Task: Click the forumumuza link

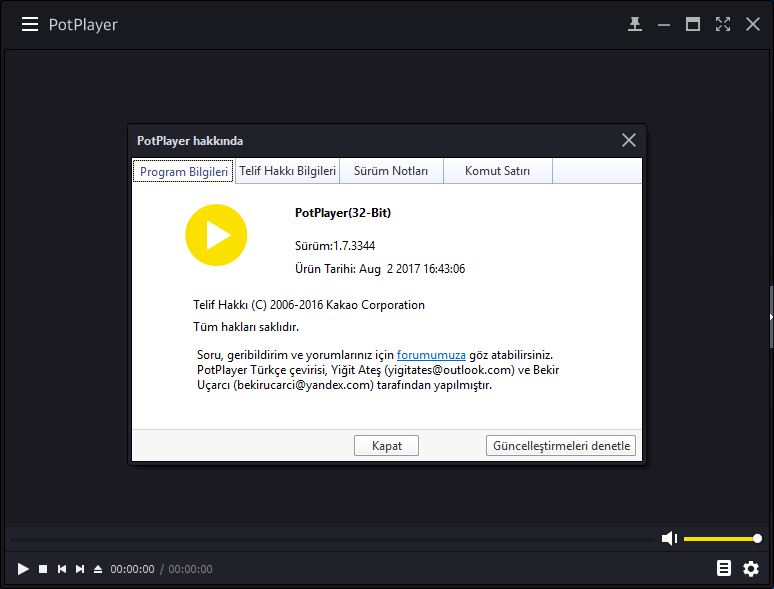Action: point(431,355)
